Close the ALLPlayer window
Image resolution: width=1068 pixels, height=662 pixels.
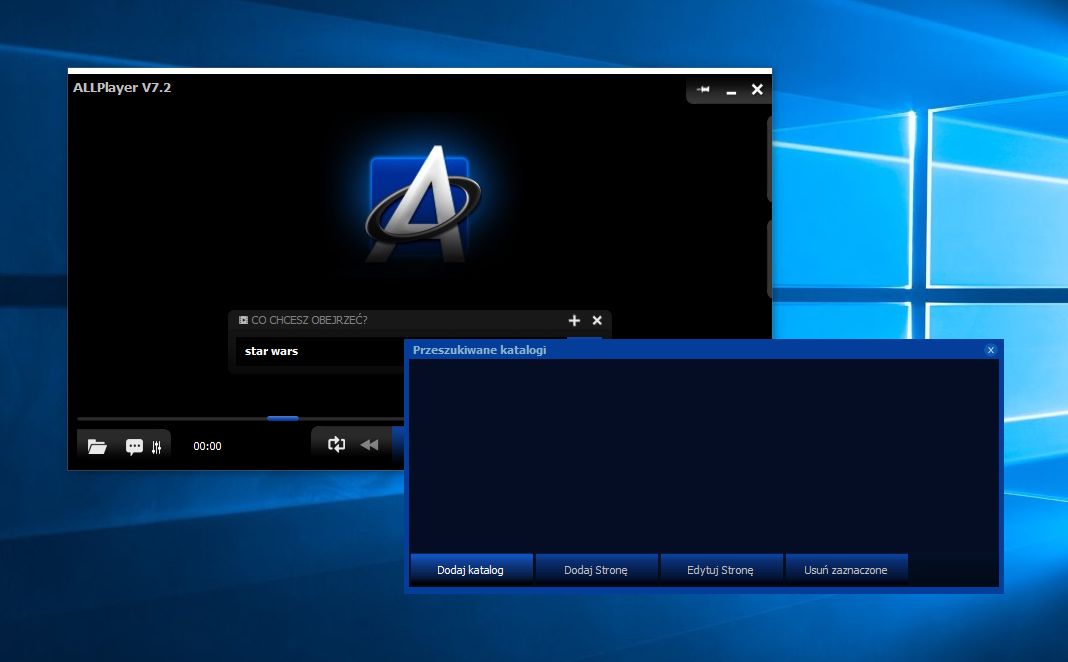[757, 90]
